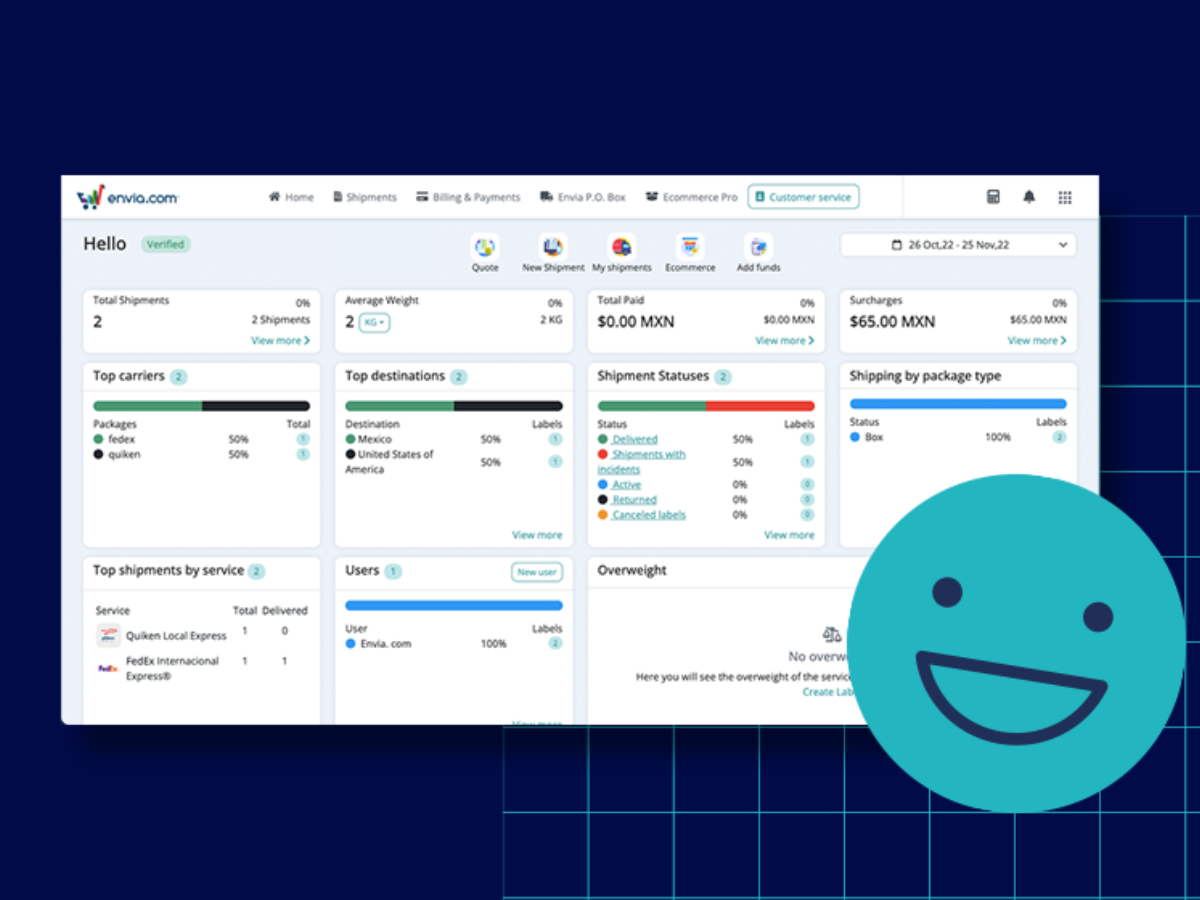Click the Mexico destination row
This screenshot has width=1200, height=900.
click(x=454, y=439)
